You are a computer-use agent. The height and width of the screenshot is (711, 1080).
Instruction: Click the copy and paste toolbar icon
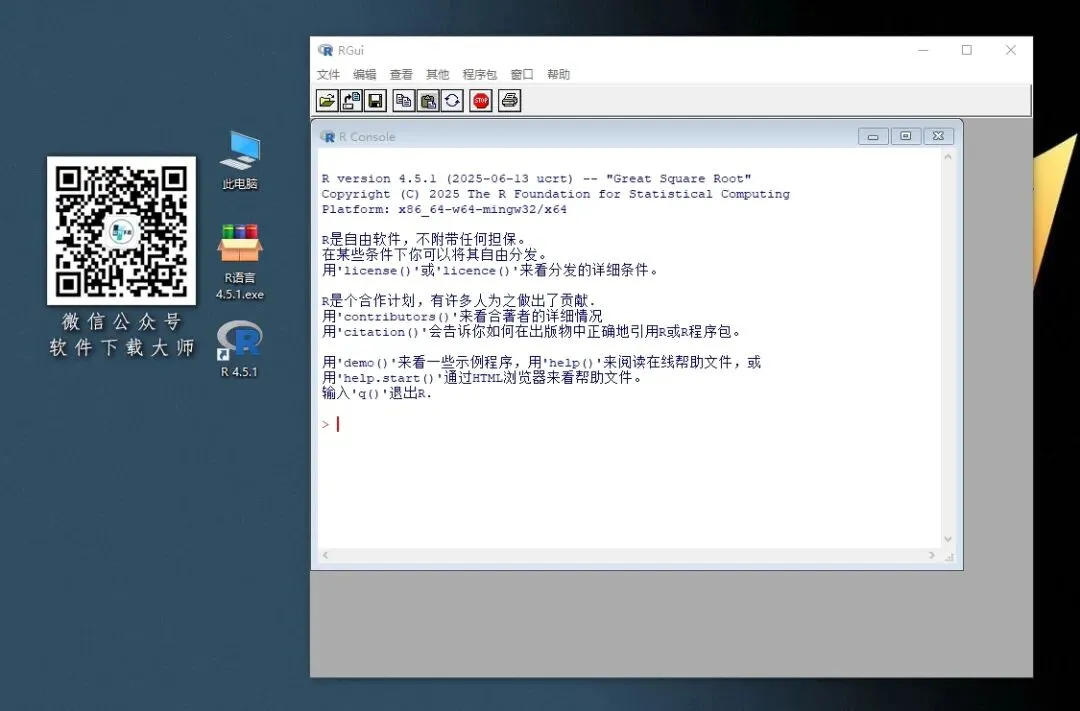pos(452,101)
